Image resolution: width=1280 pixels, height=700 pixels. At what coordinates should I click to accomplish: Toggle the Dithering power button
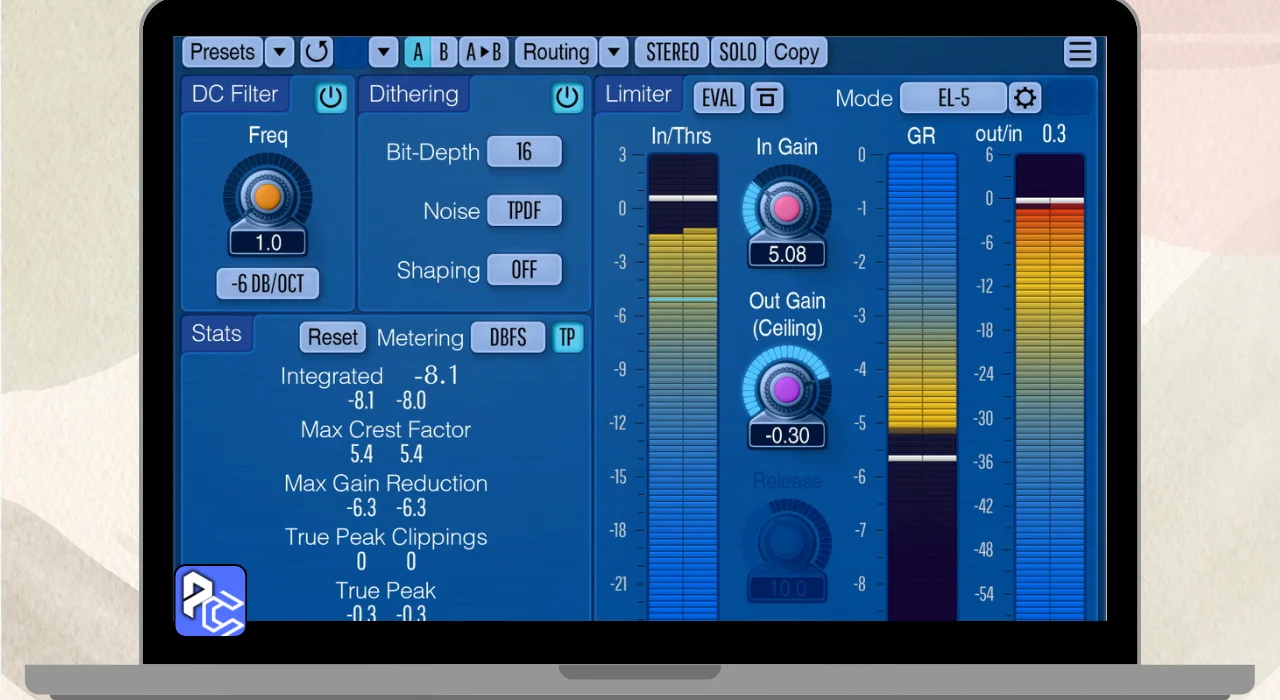567,97
